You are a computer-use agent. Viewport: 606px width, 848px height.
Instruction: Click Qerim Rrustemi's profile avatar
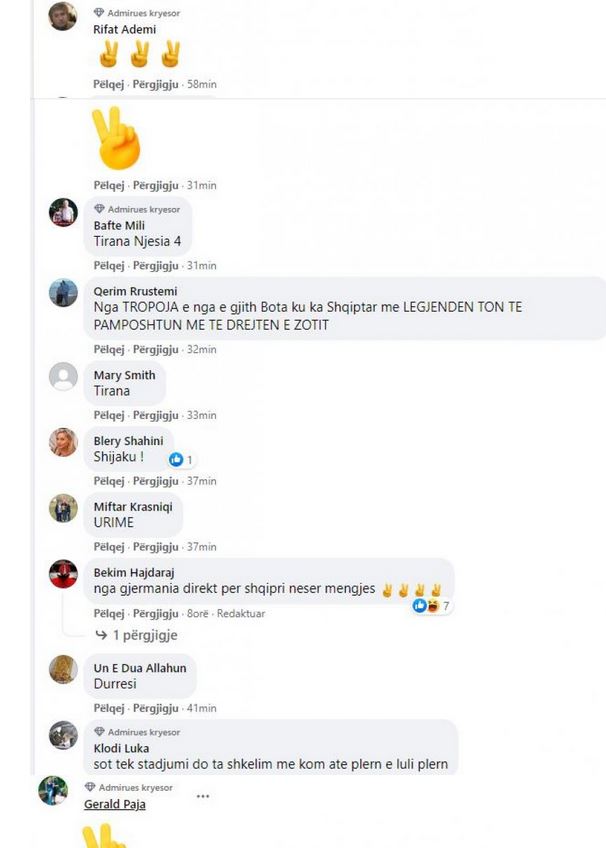coord(63,293)
